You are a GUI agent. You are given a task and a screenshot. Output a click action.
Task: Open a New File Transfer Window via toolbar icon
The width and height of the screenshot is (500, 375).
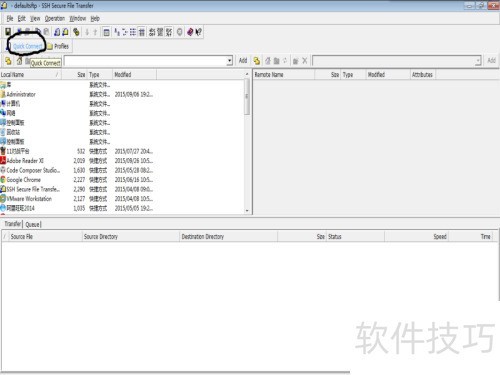(65, 32)
